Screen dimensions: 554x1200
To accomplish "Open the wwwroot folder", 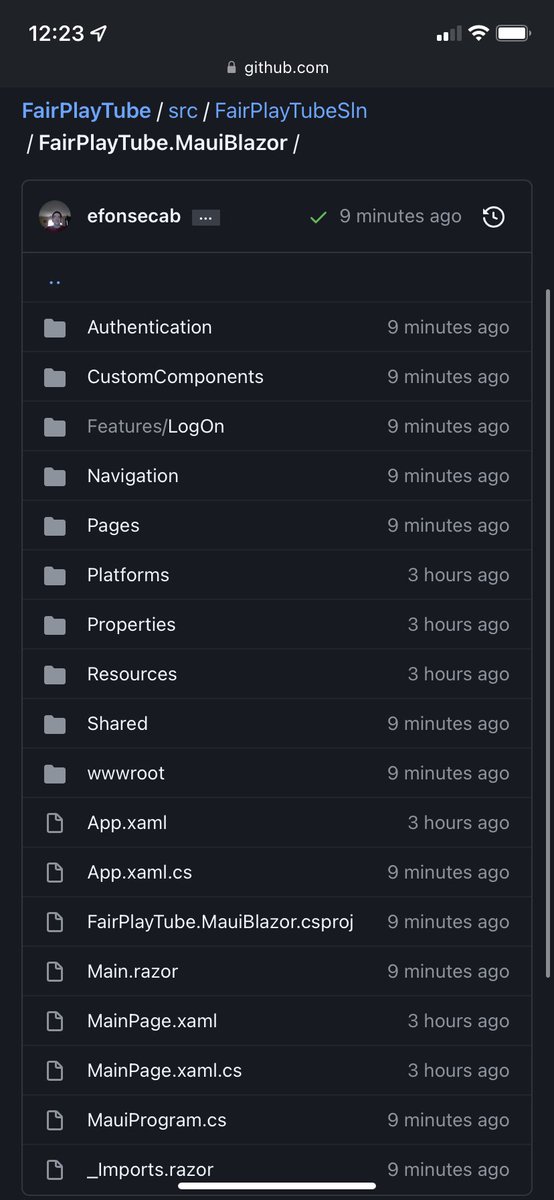I will tap(126, 773).
